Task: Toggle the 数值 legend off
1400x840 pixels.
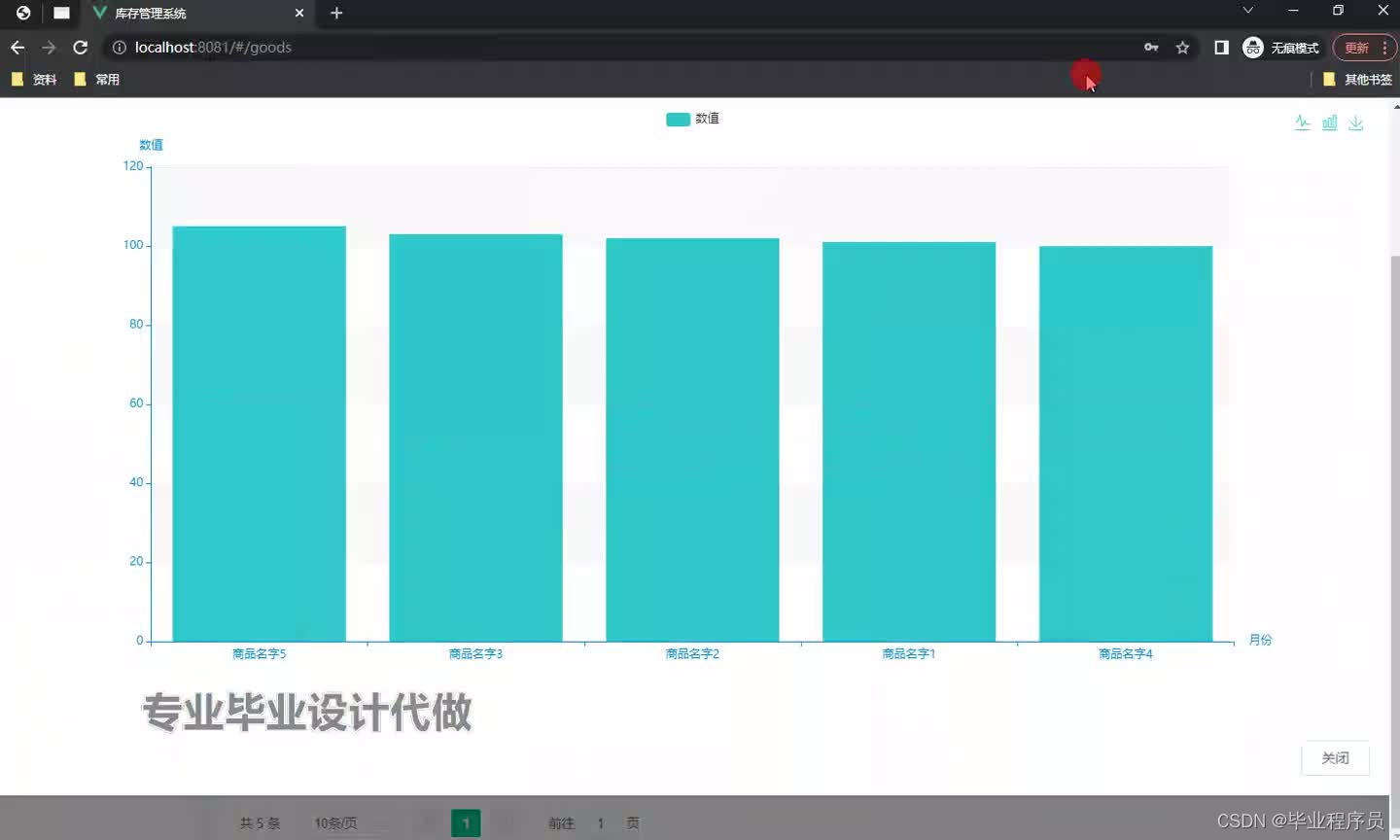Action: click(x=691, y=118)
